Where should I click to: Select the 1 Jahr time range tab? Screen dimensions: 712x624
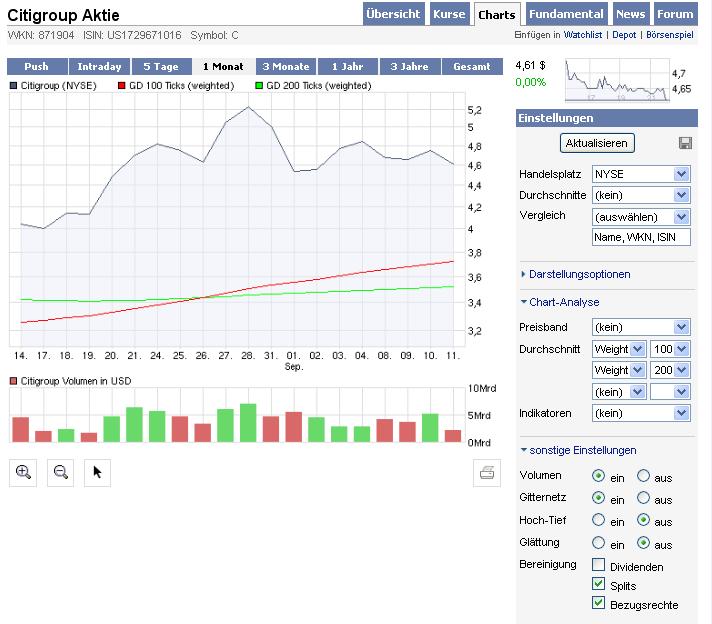point(348,67)
